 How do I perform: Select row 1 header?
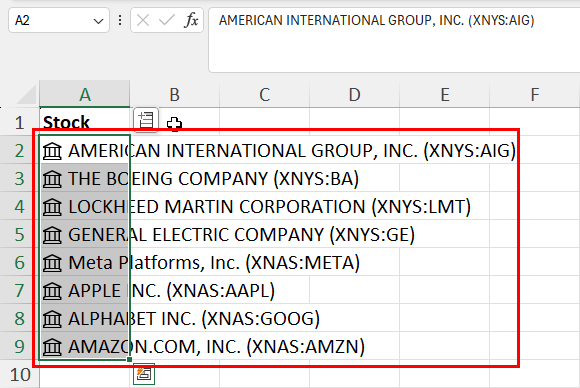20,122
